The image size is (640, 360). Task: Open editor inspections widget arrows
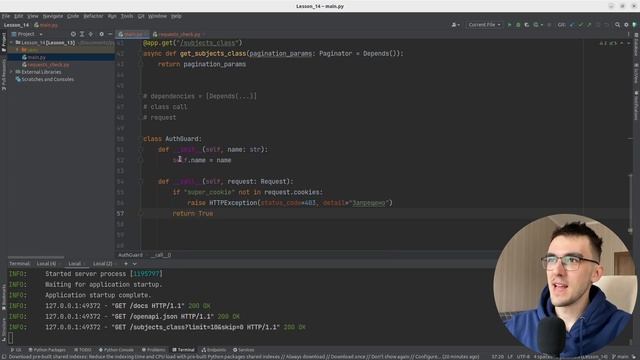614,43
